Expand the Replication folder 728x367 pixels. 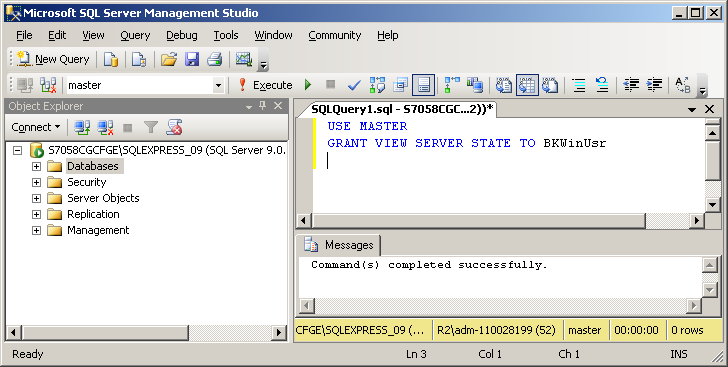(x=36, y=215)
